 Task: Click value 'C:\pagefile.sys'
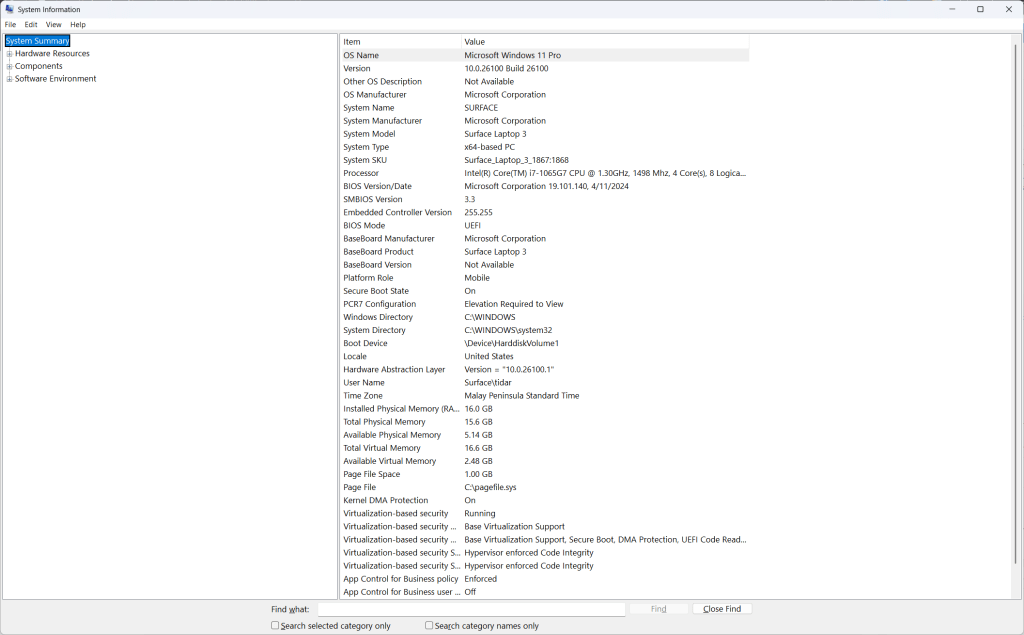click(490, 487)
